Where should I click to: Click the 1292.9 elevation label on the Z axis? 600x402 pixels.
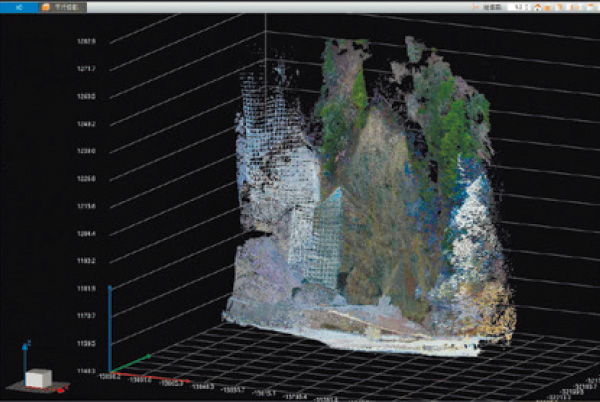pyautogui.click(x=86, y=41)
